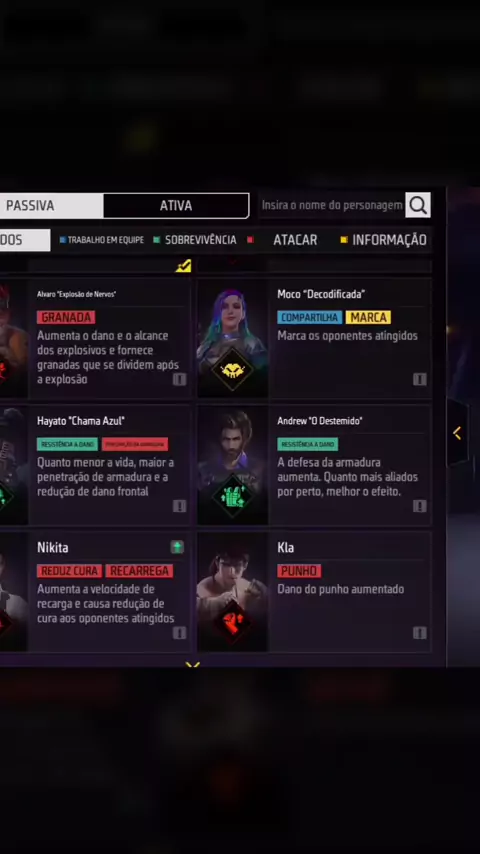Select the Moco character portrait

pos(232,338)
